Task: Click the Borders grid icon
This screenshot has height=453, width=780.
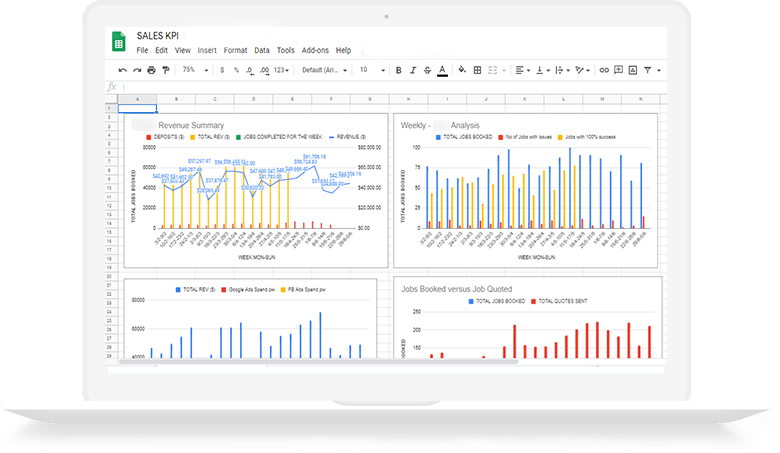Action: [478, 71]
